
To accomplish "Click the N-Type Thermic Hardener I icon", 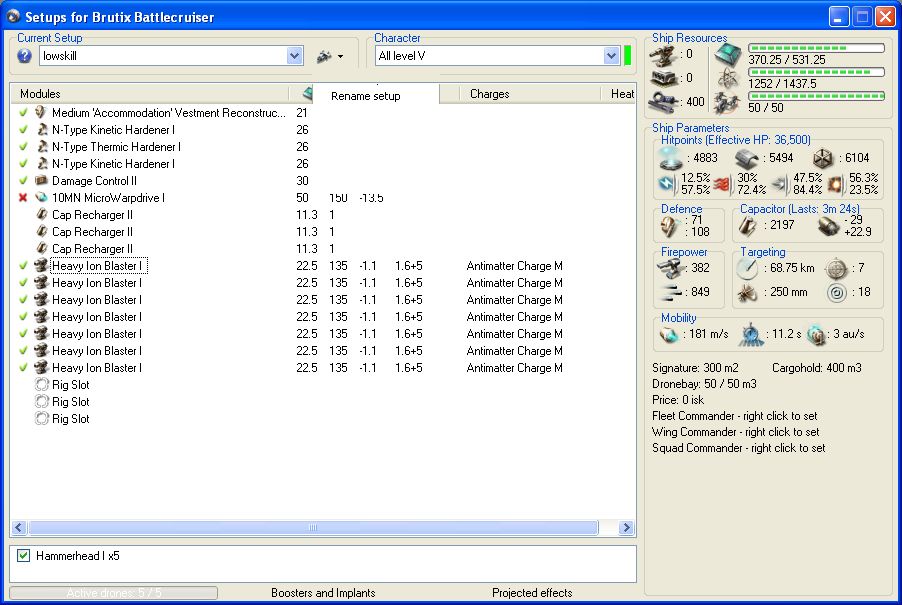I will click(x=42, y=147).
